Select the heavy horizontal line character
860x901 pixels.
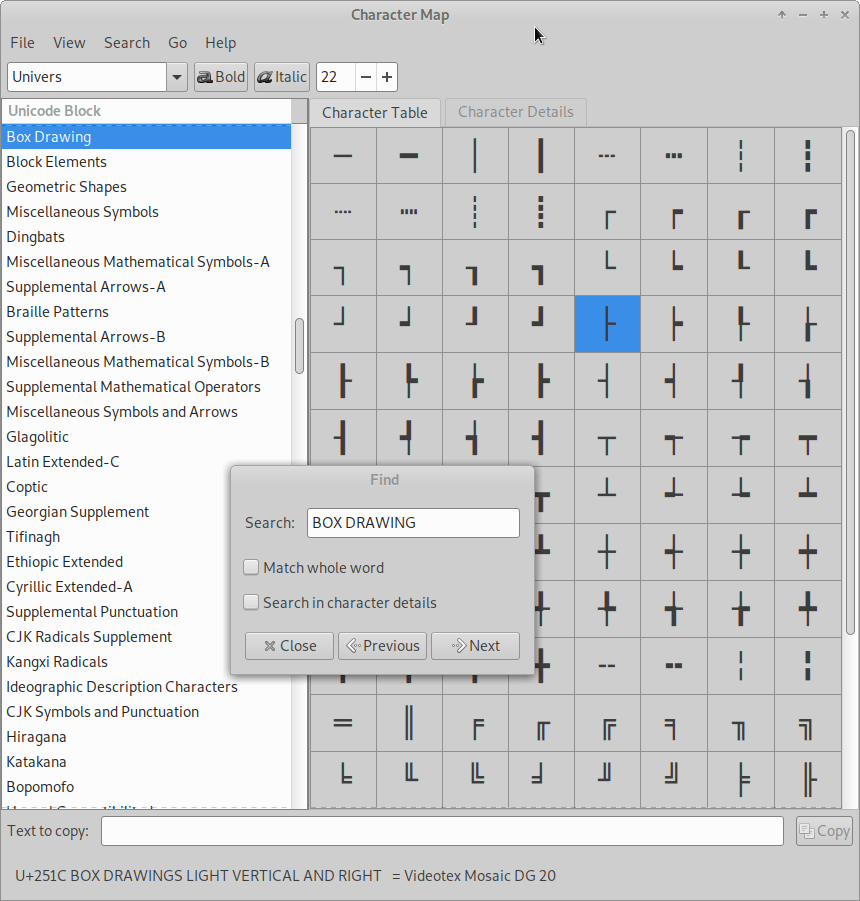410,156
